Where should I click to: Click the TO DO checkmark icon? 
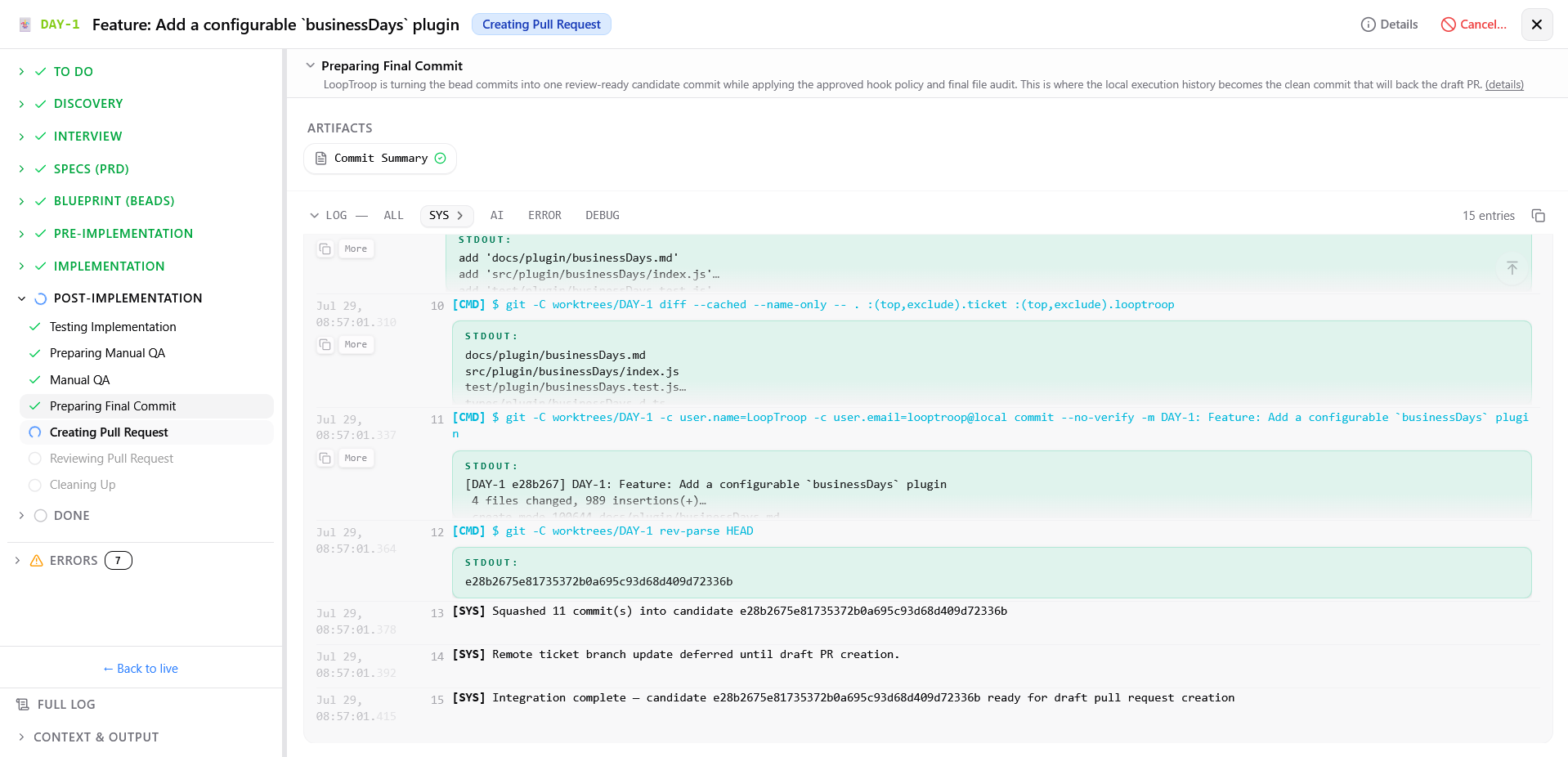point(40,72)
